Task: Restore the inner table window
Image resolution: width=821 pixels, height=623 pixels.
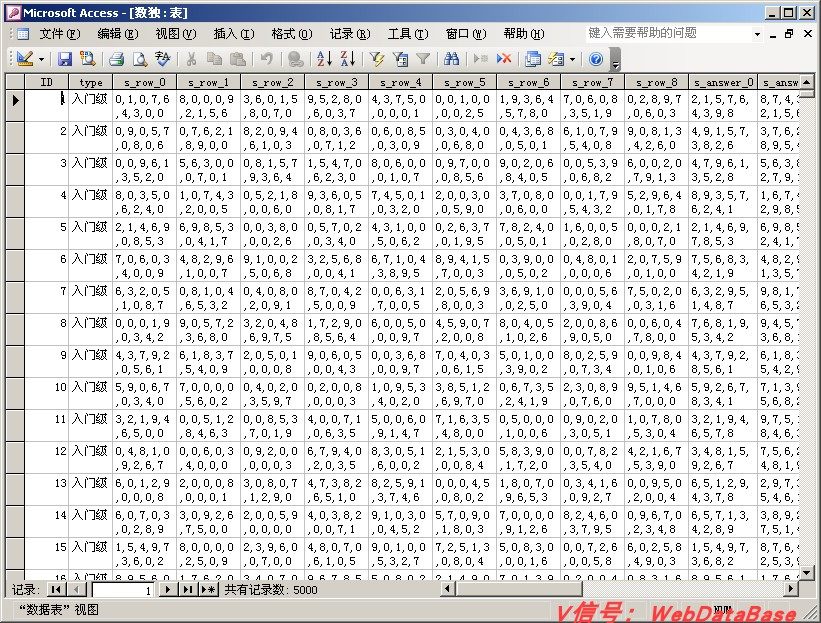Action: tap(789, 34)
